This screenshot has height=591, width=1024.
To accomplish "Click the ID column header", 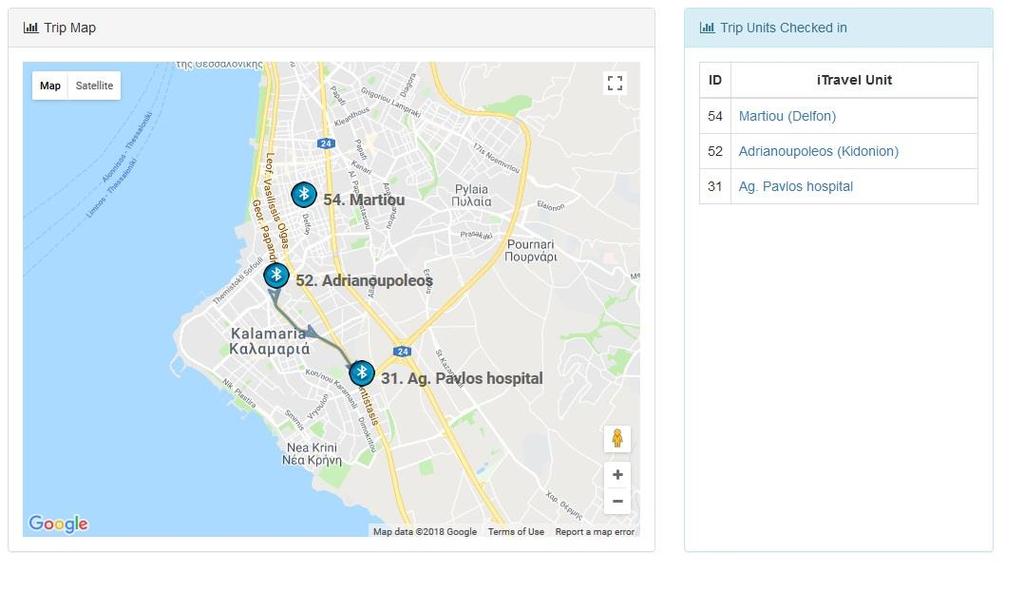I will 715,80.
